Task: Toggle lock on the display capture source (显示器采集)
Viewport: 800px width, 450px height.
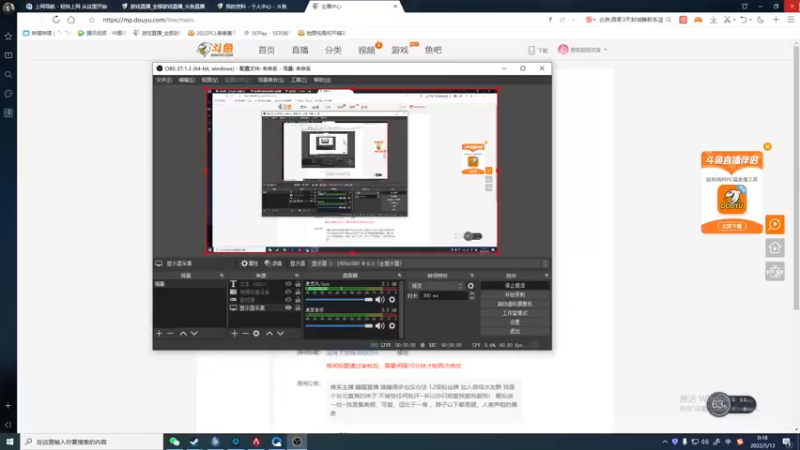Action: [297, 308]
